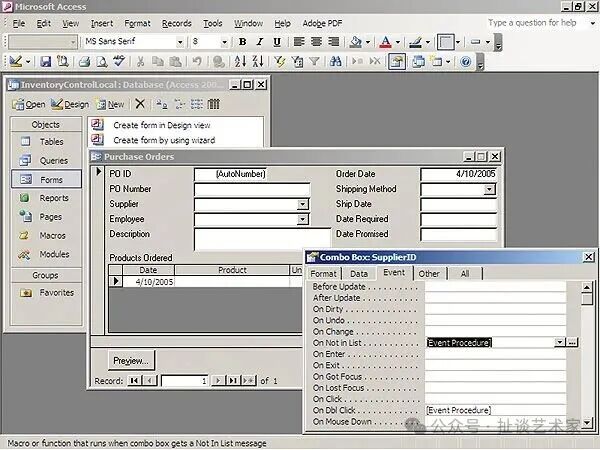The image size is (600, 450).
Task: Click the Properties toolbar icon
Action: (x=397, y=62)
